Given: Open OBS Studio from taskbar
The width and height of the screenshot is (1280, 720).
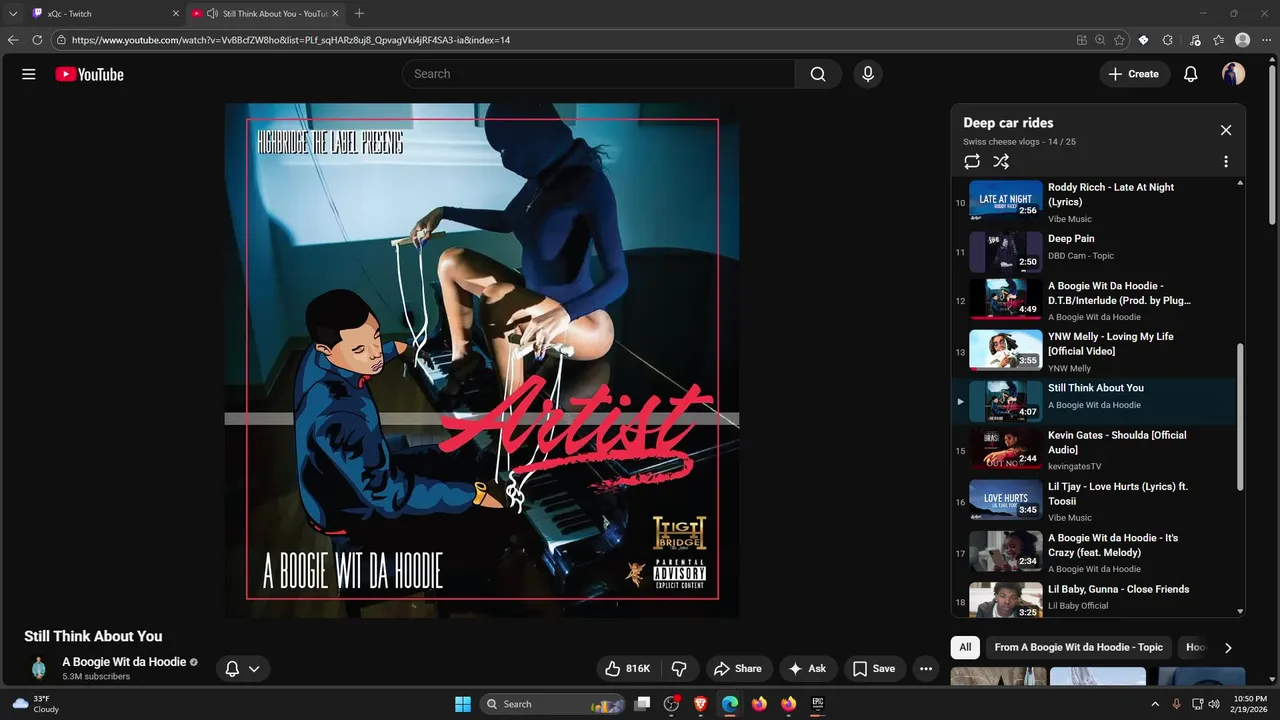Looking at the screenshot, I should pos(671,704).
